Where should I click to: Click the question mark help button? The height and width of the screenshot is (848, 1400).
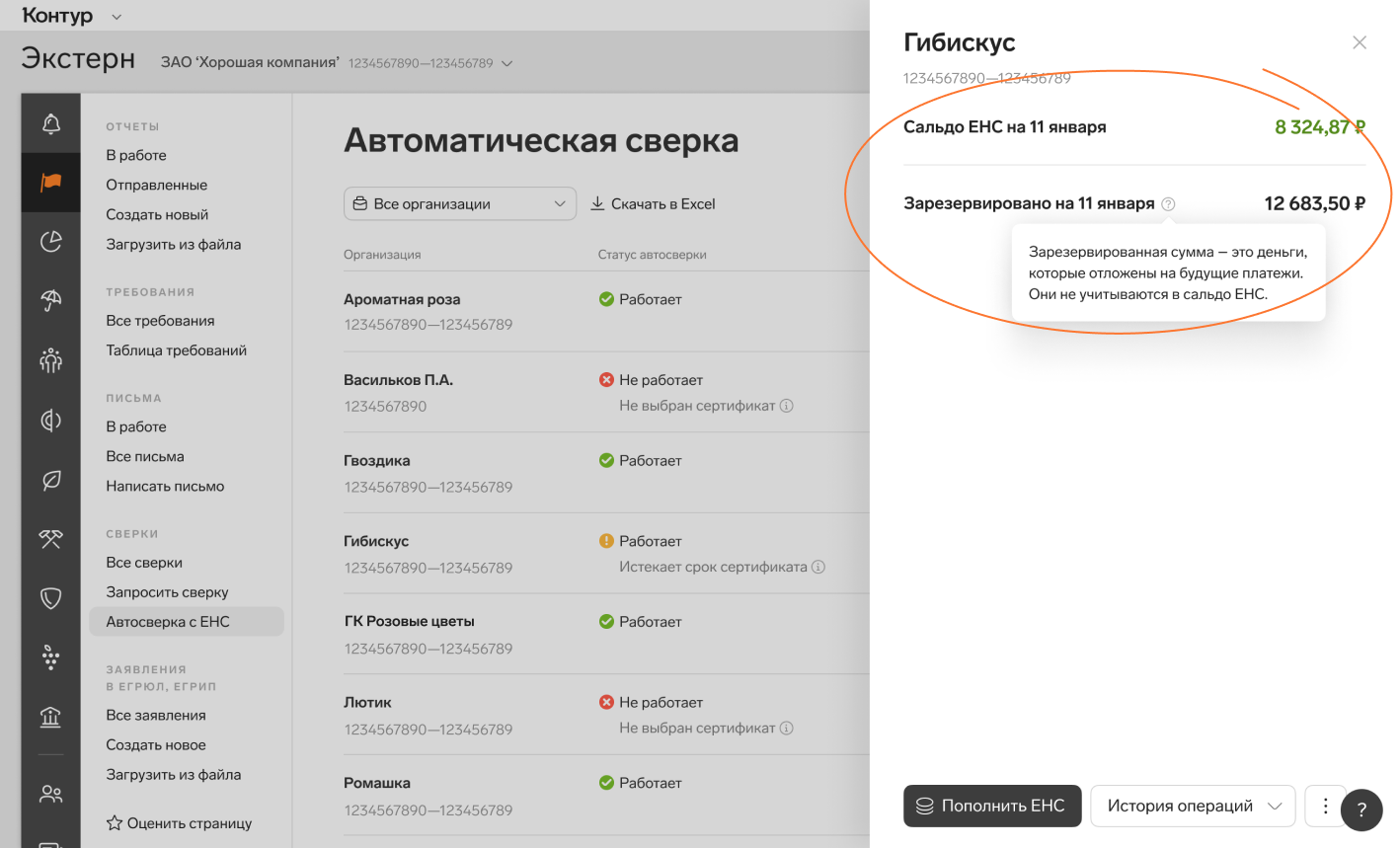1361,810
